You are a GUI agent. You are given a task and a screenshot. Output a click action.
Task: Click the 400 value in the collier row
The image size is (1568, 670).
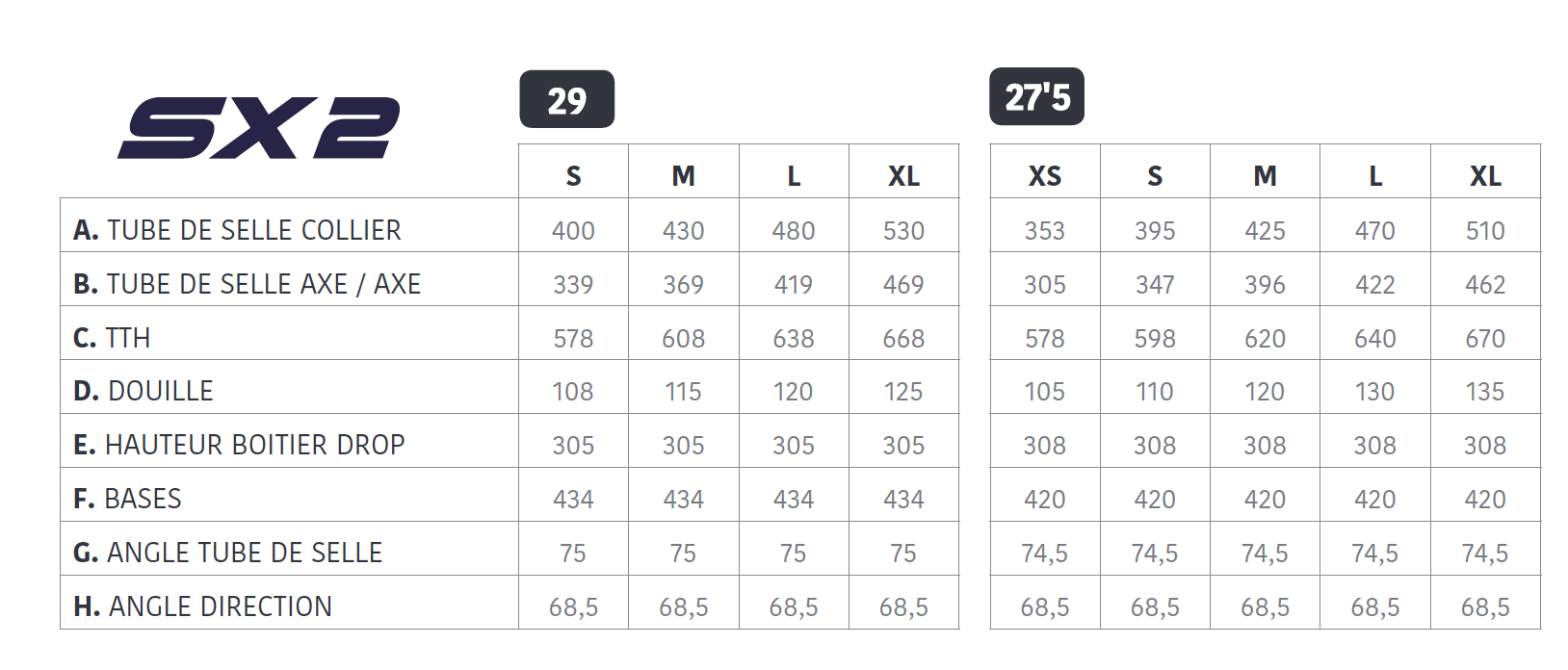[x=573, y=231]
